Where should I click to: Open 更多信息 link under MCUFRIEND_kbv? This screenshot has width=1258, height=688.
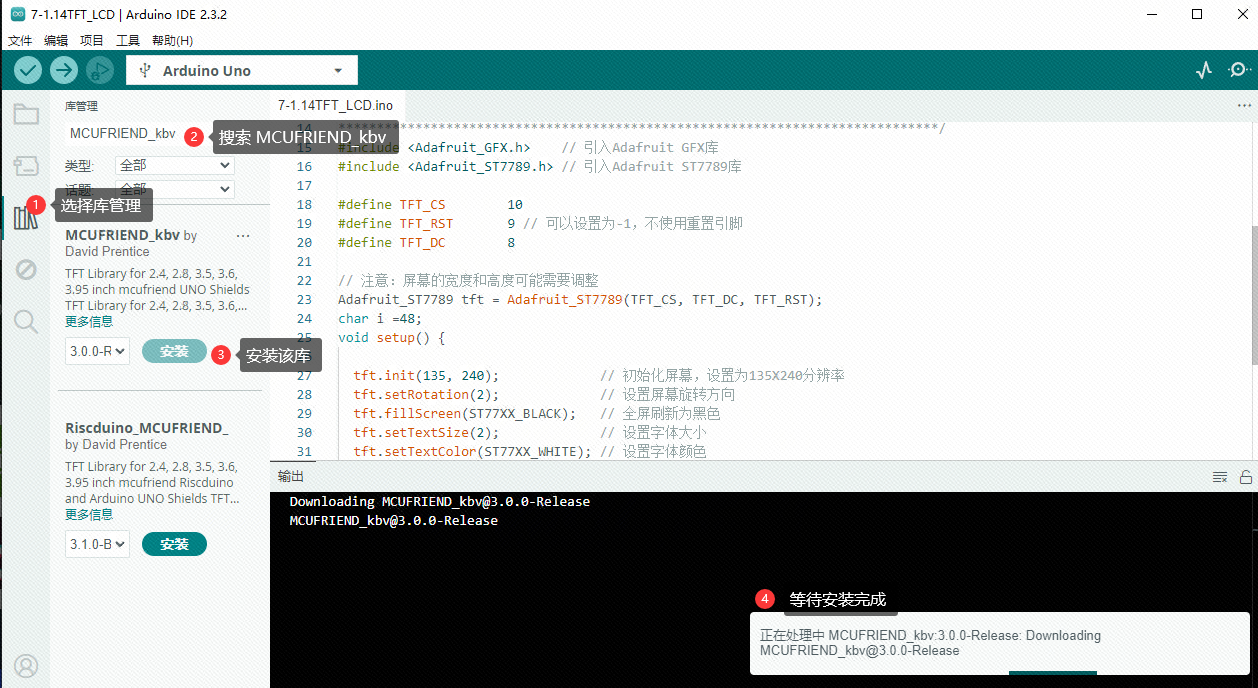[x=89, y=321]
